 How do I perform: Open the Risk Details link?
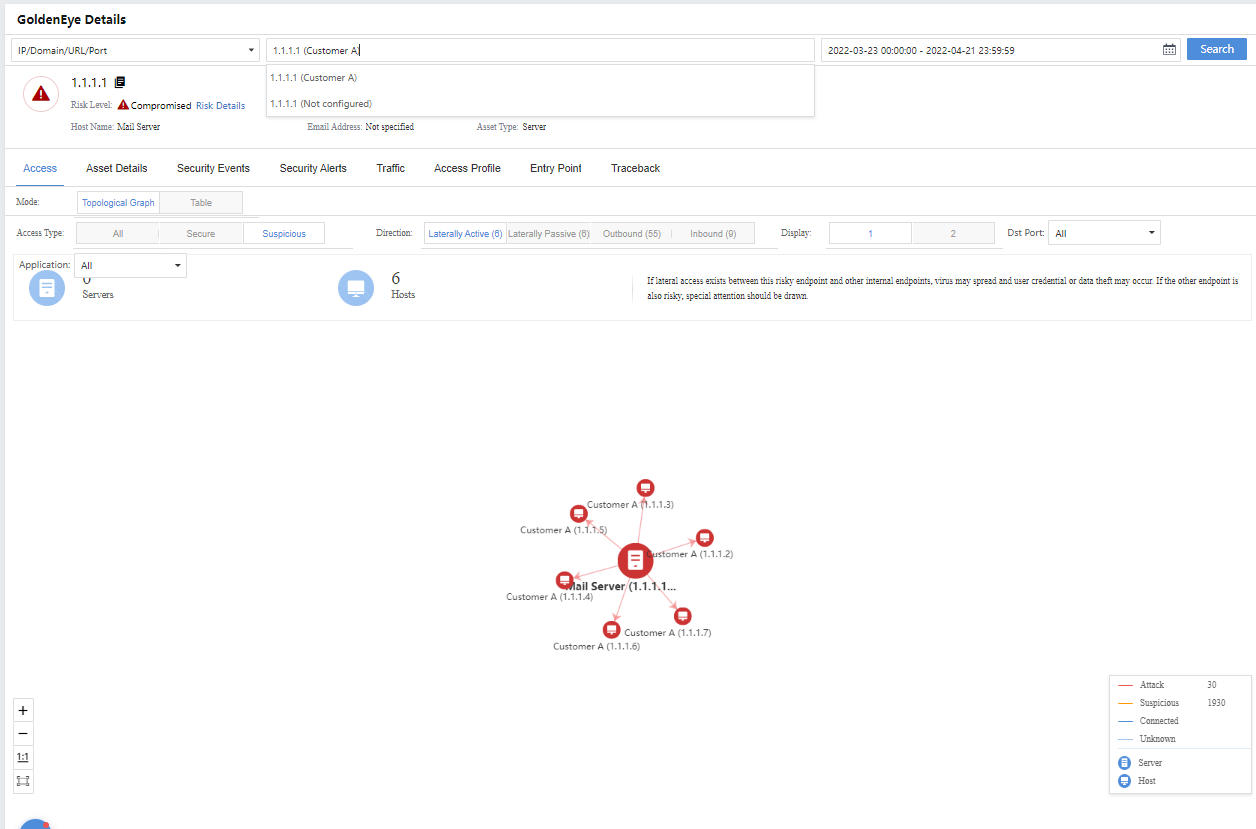tap(220, 106)
